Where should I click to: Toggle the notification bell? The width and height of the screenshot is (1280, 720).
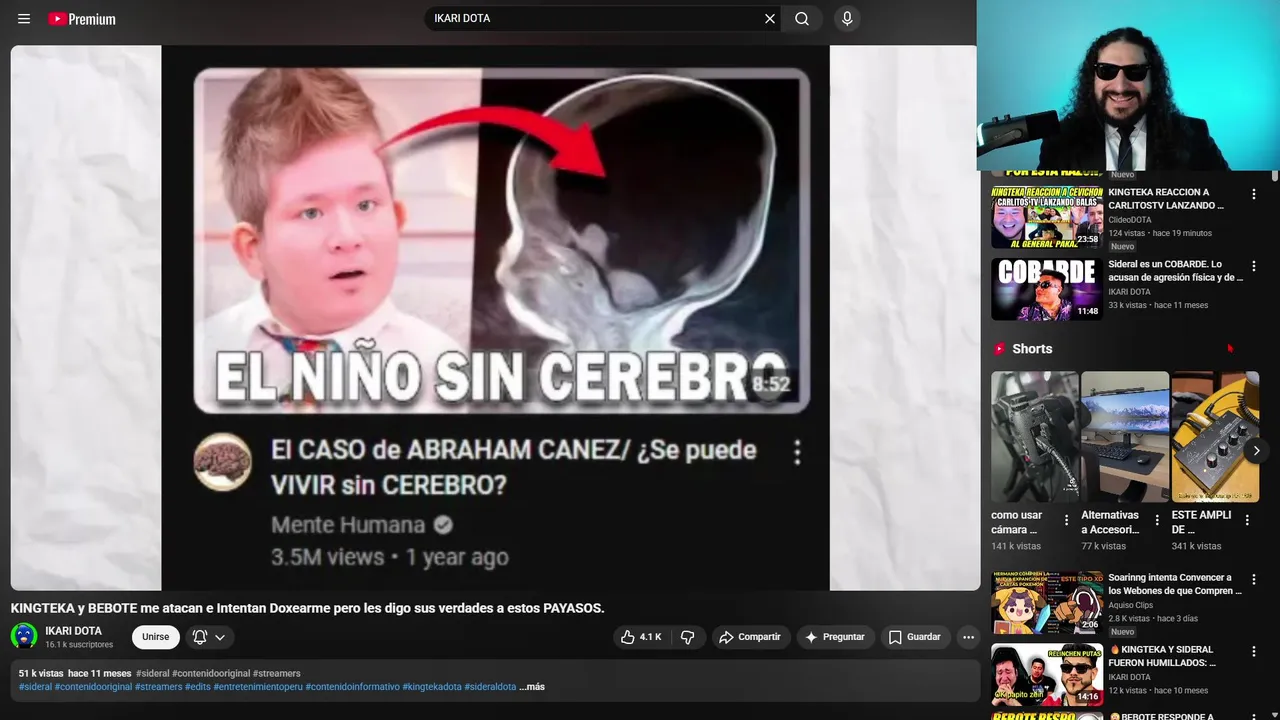200,637
